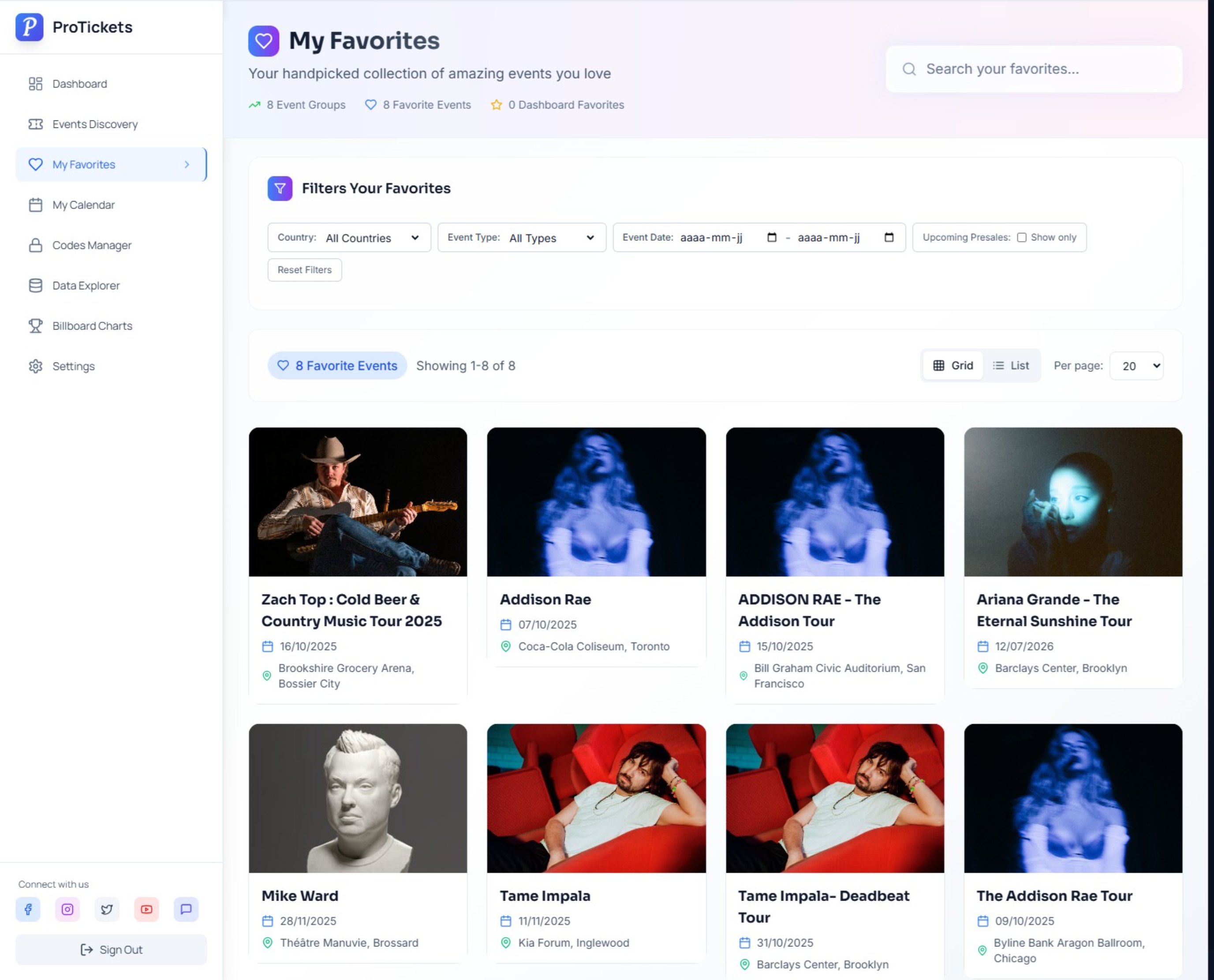This screenshot has width=1214, height=980.
Task: Expand the Country dropdown
Action: click(x=371, y=238)
